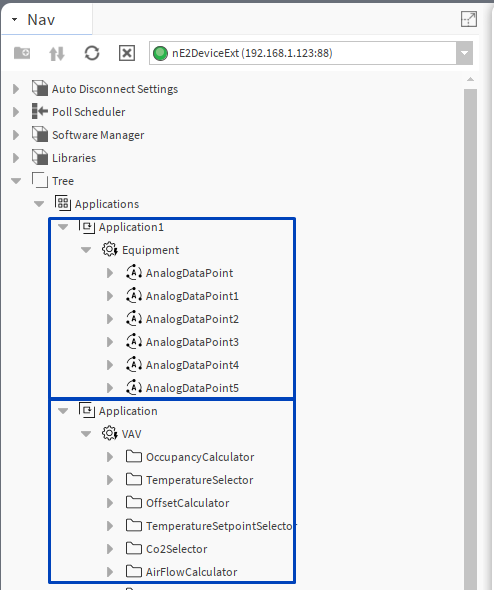The width and height of the screenshot is (494, 590).
Task: Select the AirFlowCalculator label
Action: [x=192, y=572]
